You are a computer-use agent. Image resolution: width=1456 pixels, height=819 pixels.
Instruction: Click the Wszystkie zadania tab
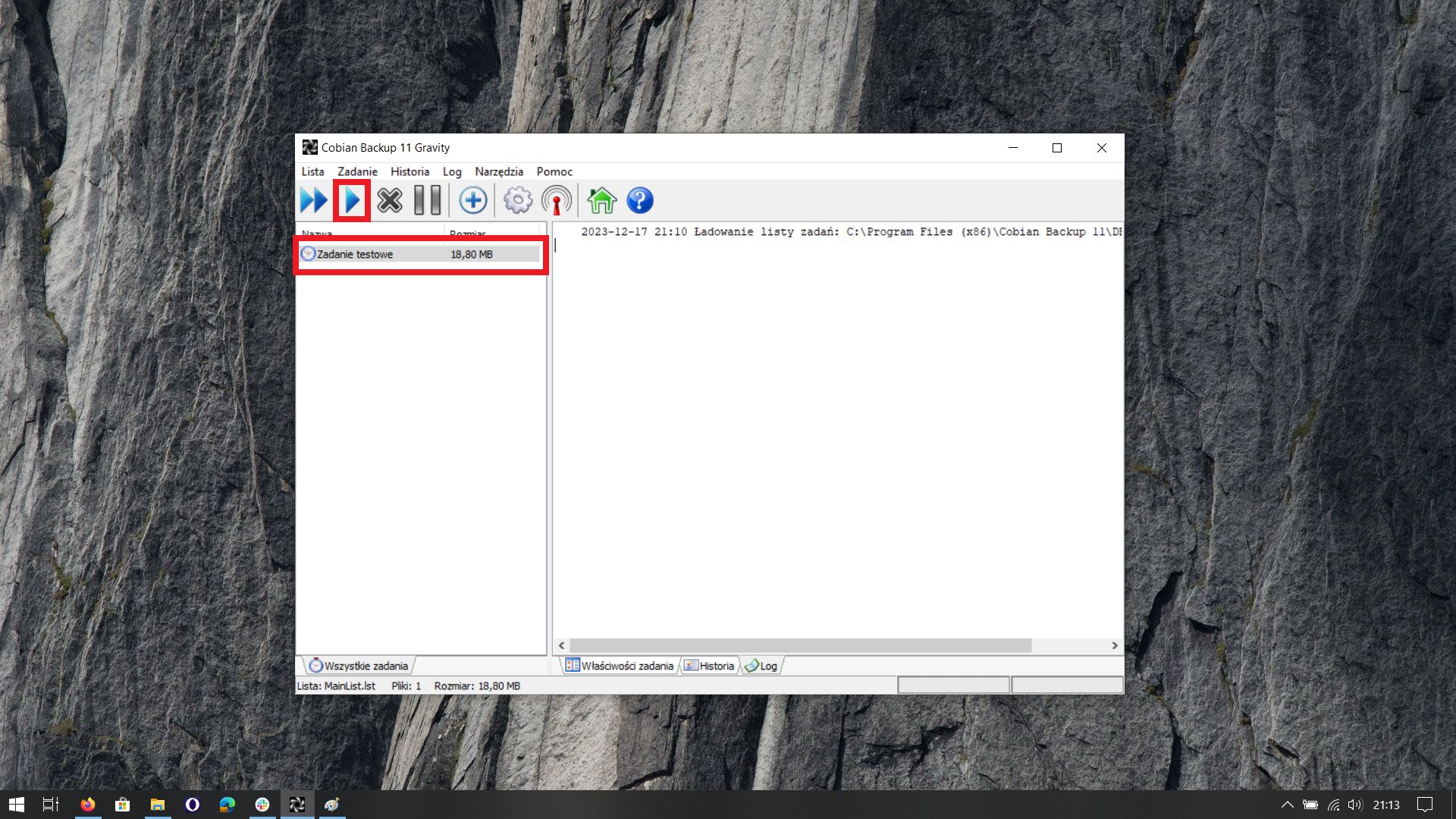coord(359,666)
